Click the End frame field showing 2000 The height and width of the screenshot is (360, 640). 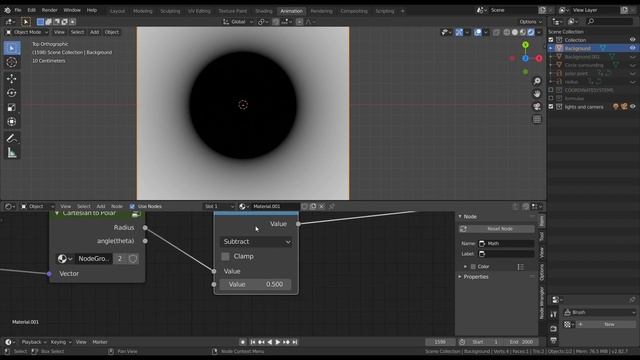point(521,342)
